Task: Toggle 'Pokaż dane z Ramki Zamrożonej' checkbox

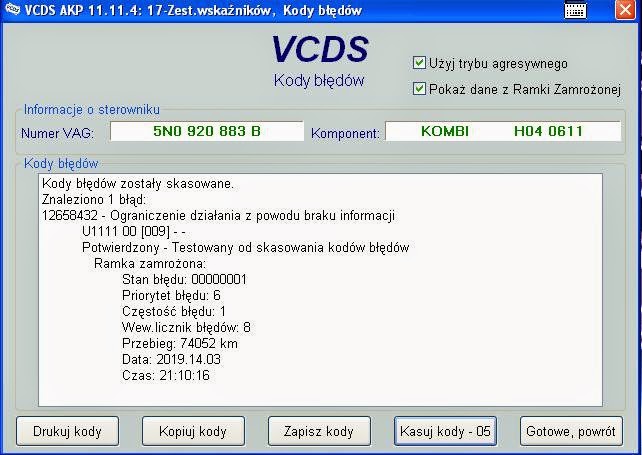Action: pyautogui.click(x=419, y=88)
